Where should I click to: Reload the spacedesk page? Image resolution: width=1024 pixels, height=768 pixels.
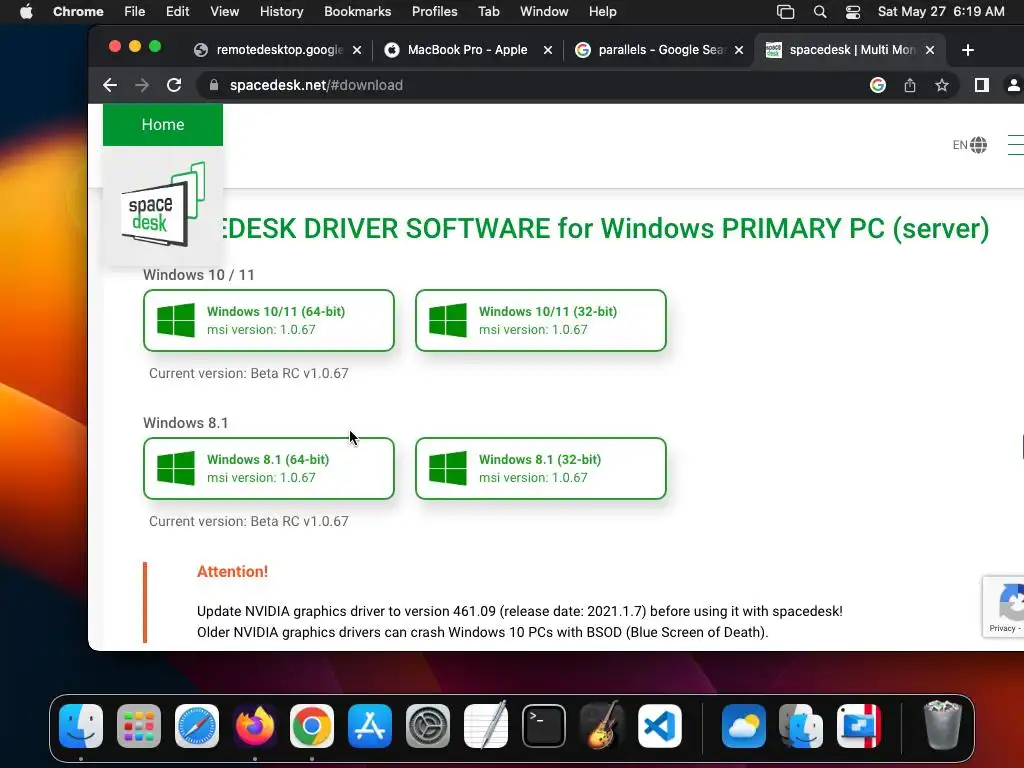click(x=174, y=85)
